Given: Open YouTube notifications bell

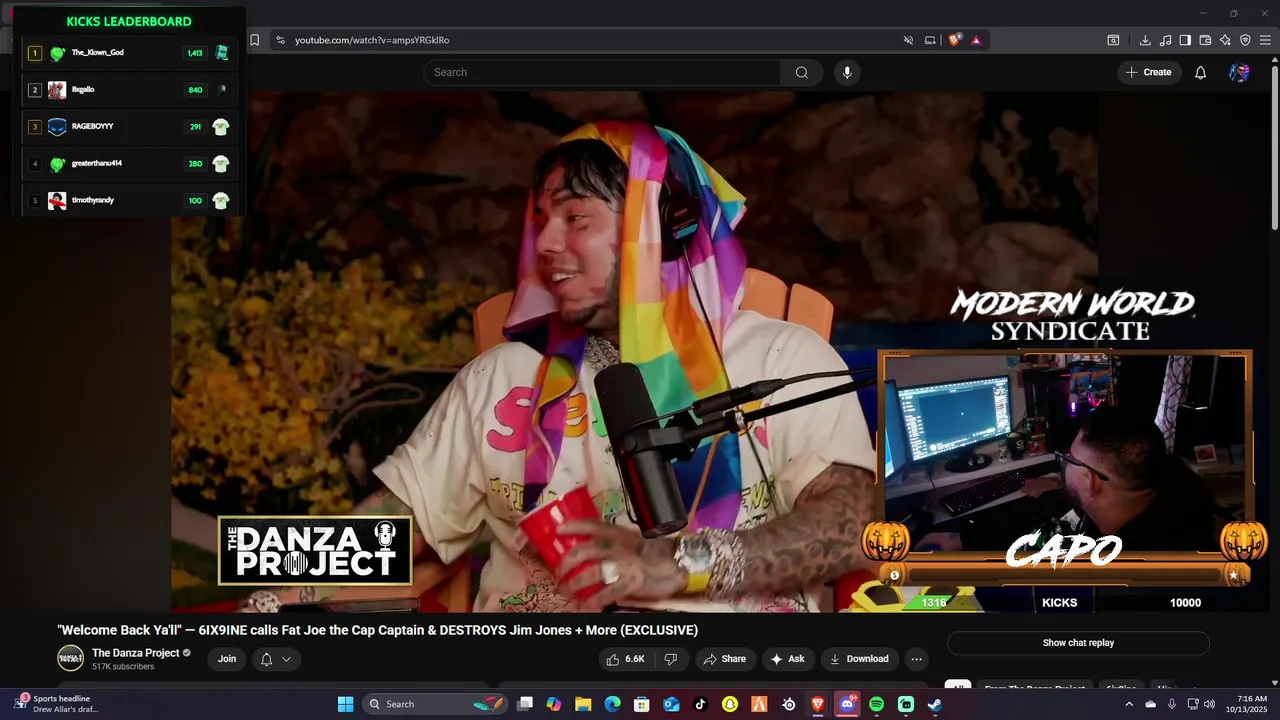Looking at the screenshot, I should 1200,72.
